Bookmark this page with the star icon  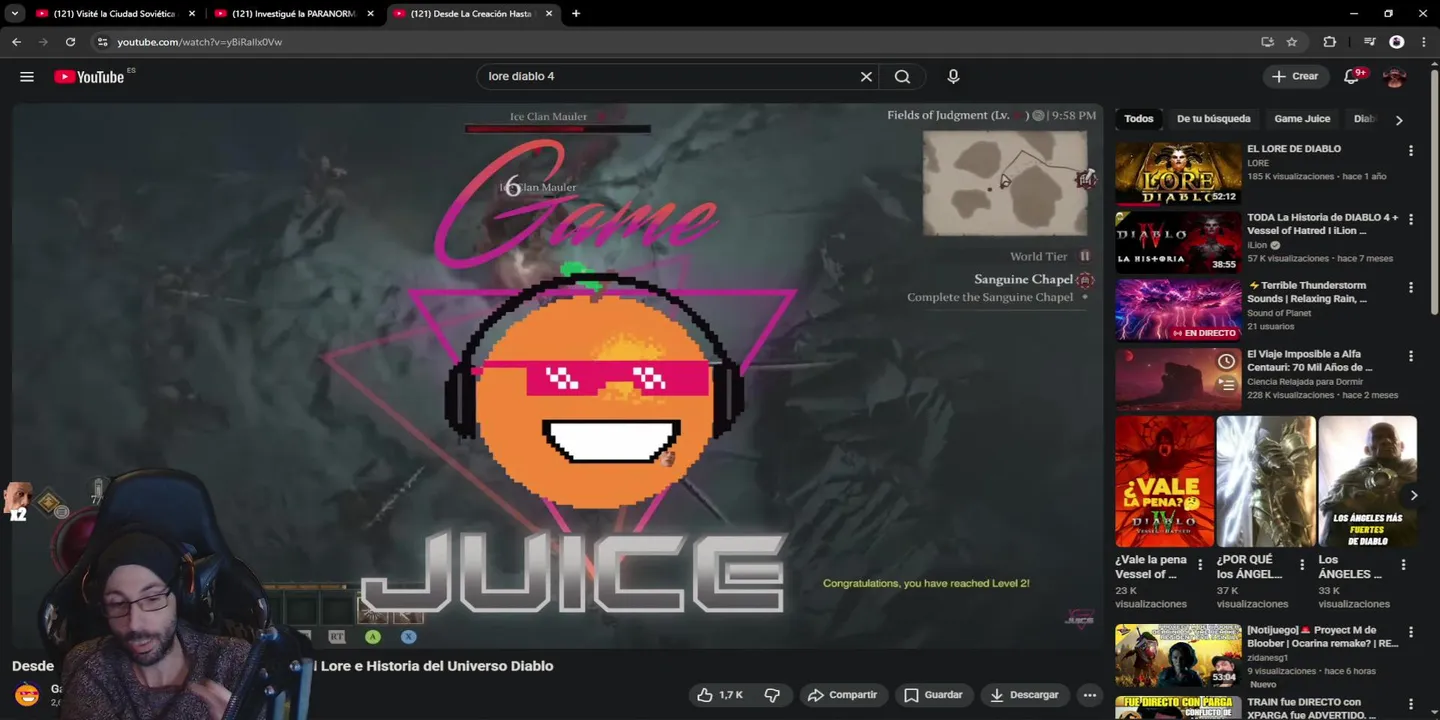coord(1292,42)
